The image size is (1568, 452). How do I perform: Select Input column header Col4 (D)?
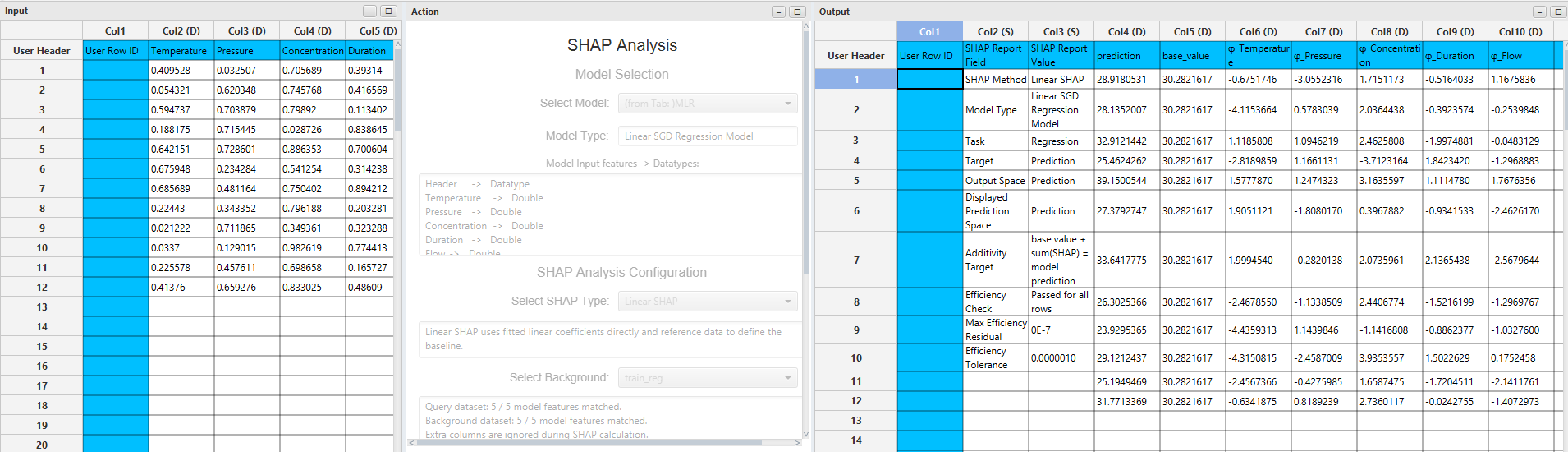[x=313, y=30]
